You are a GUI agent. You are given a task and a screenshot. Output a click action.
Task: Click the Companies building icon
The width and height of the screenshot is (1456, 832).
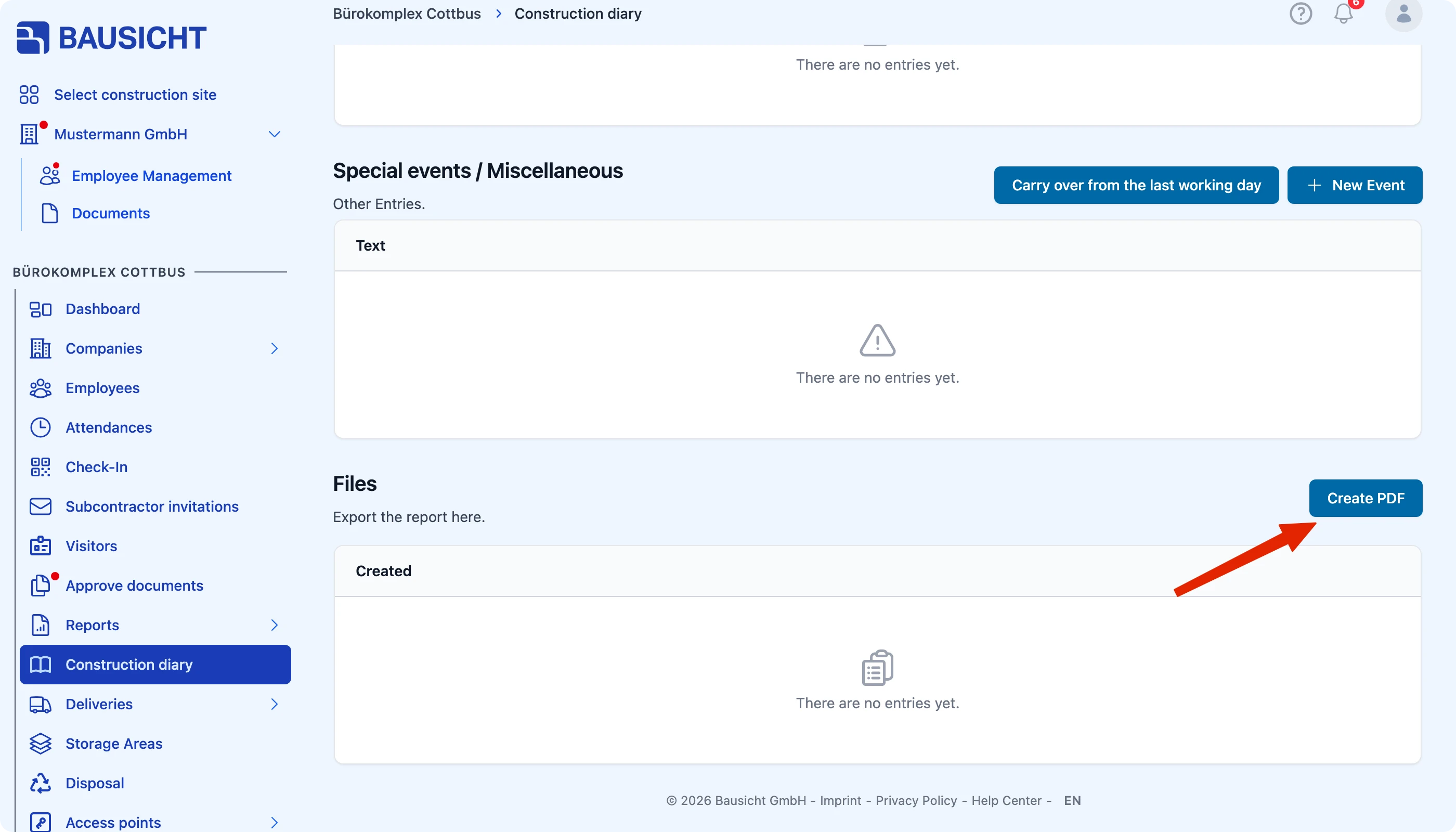tap(41, 348)
